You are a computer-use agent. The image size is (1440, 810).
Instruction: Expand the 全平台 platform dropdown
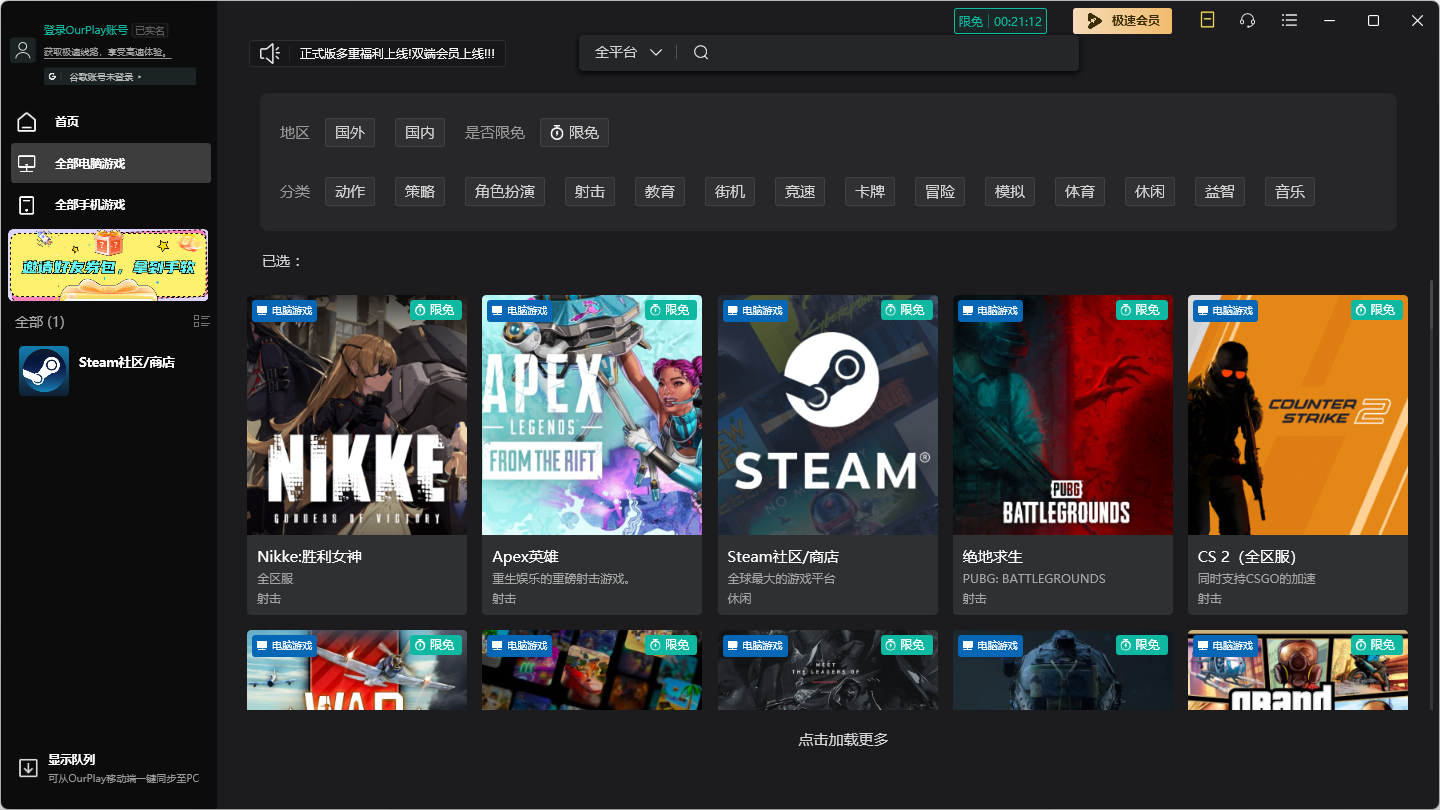pos(628,52)
